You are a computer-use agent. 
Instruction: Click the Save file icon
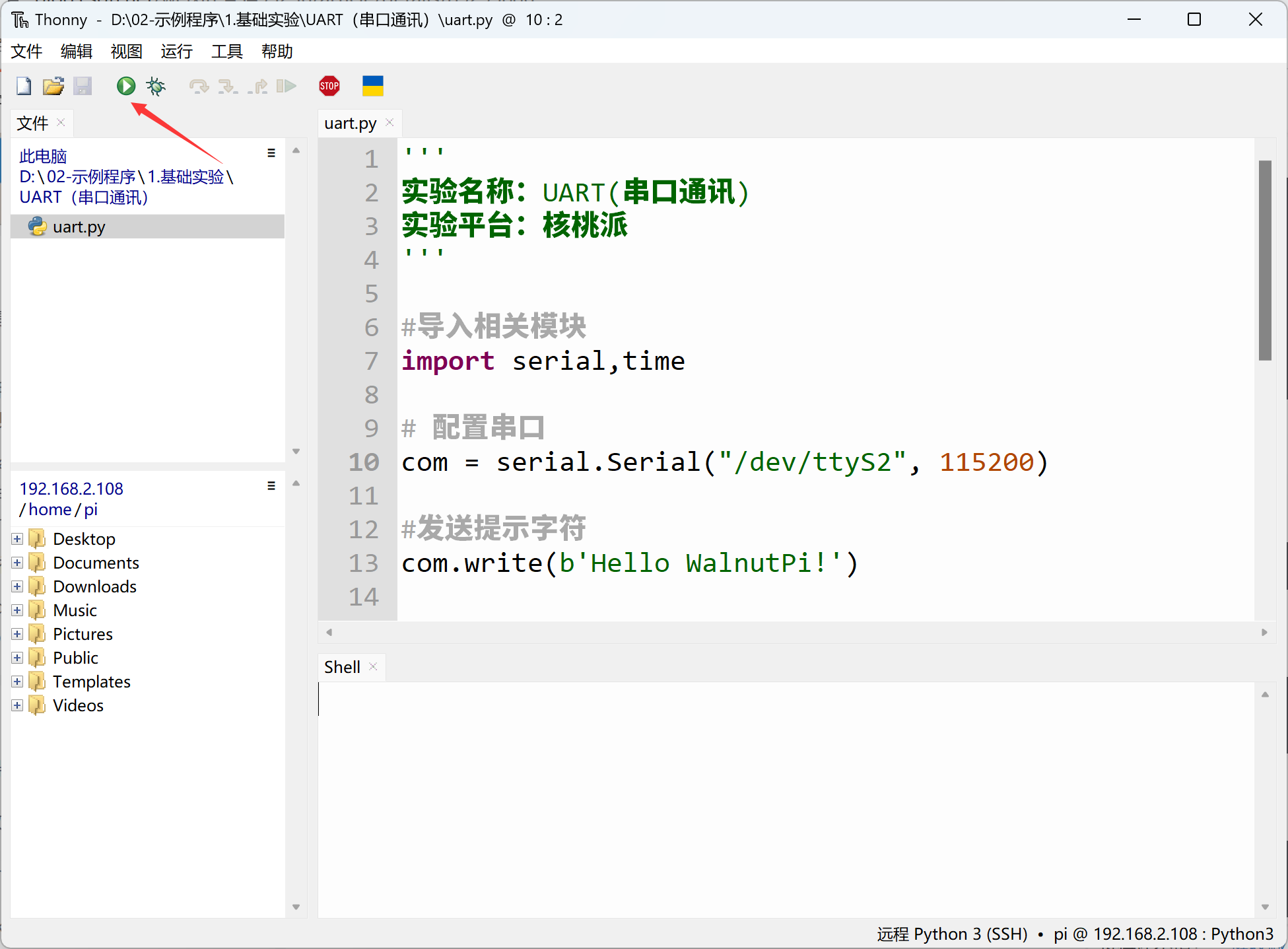[x=83, y=86]
